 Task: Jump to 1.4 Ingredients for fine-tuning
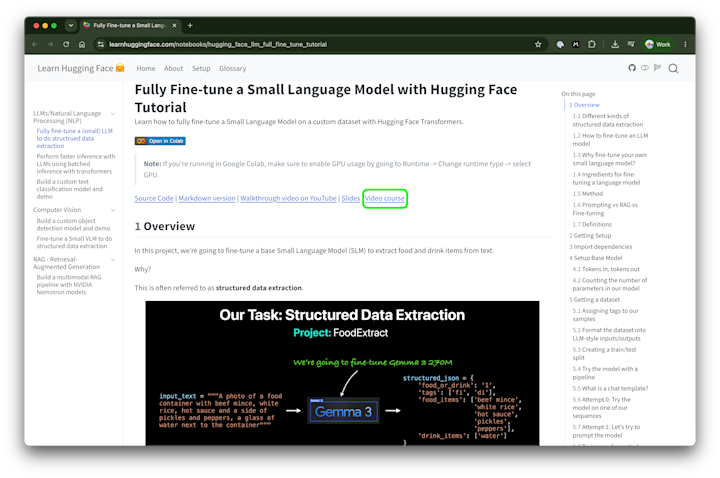click(606, 178)
